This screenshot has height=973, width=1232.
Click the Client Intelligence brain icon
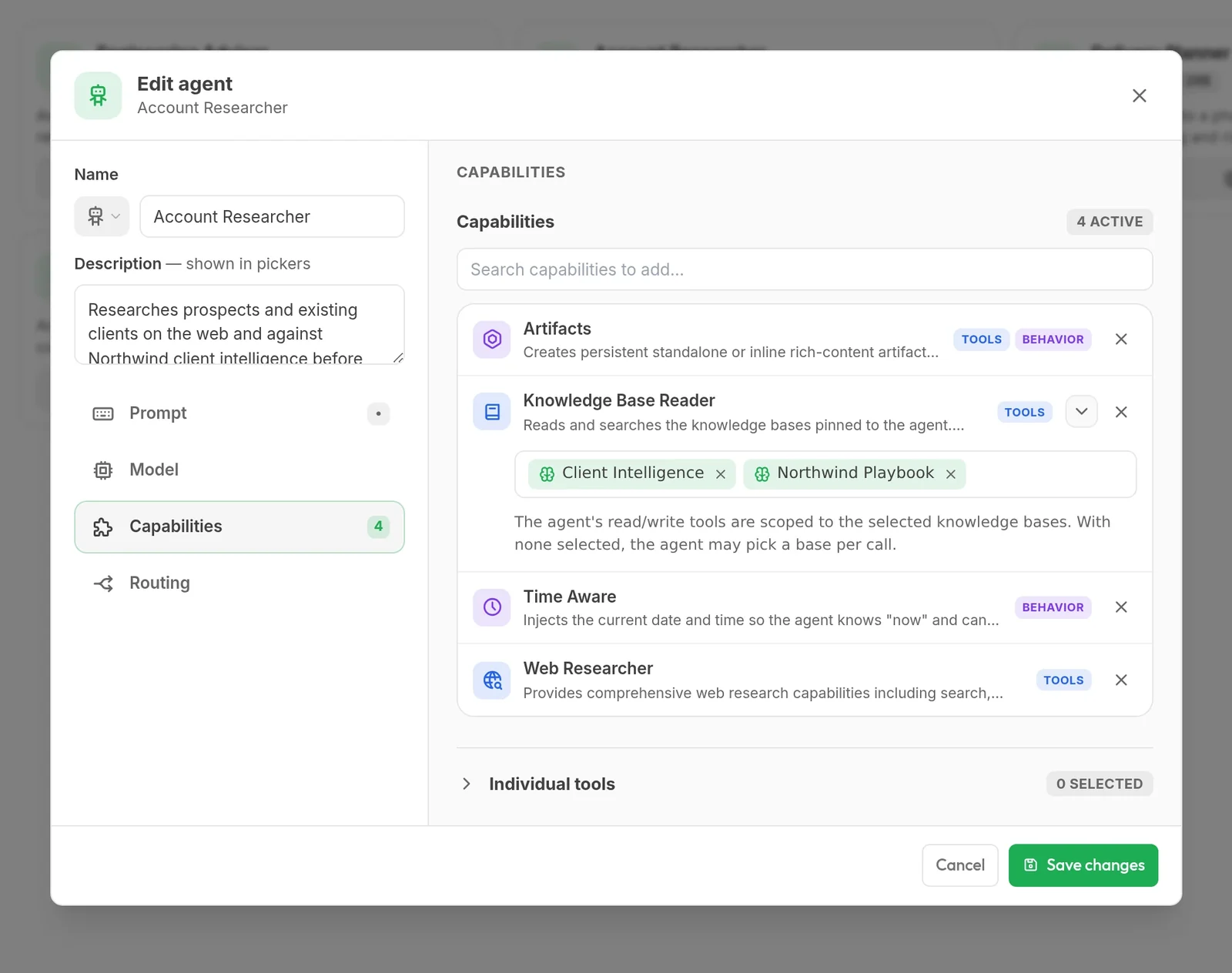click(547, 474)
